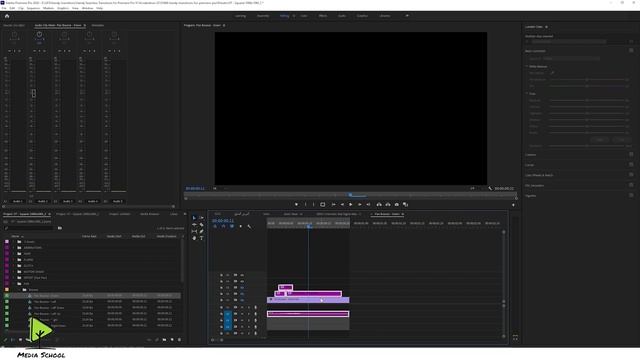640x360 pixels.
Task: Switch to the Color workspace
Action: click(304, 16)
